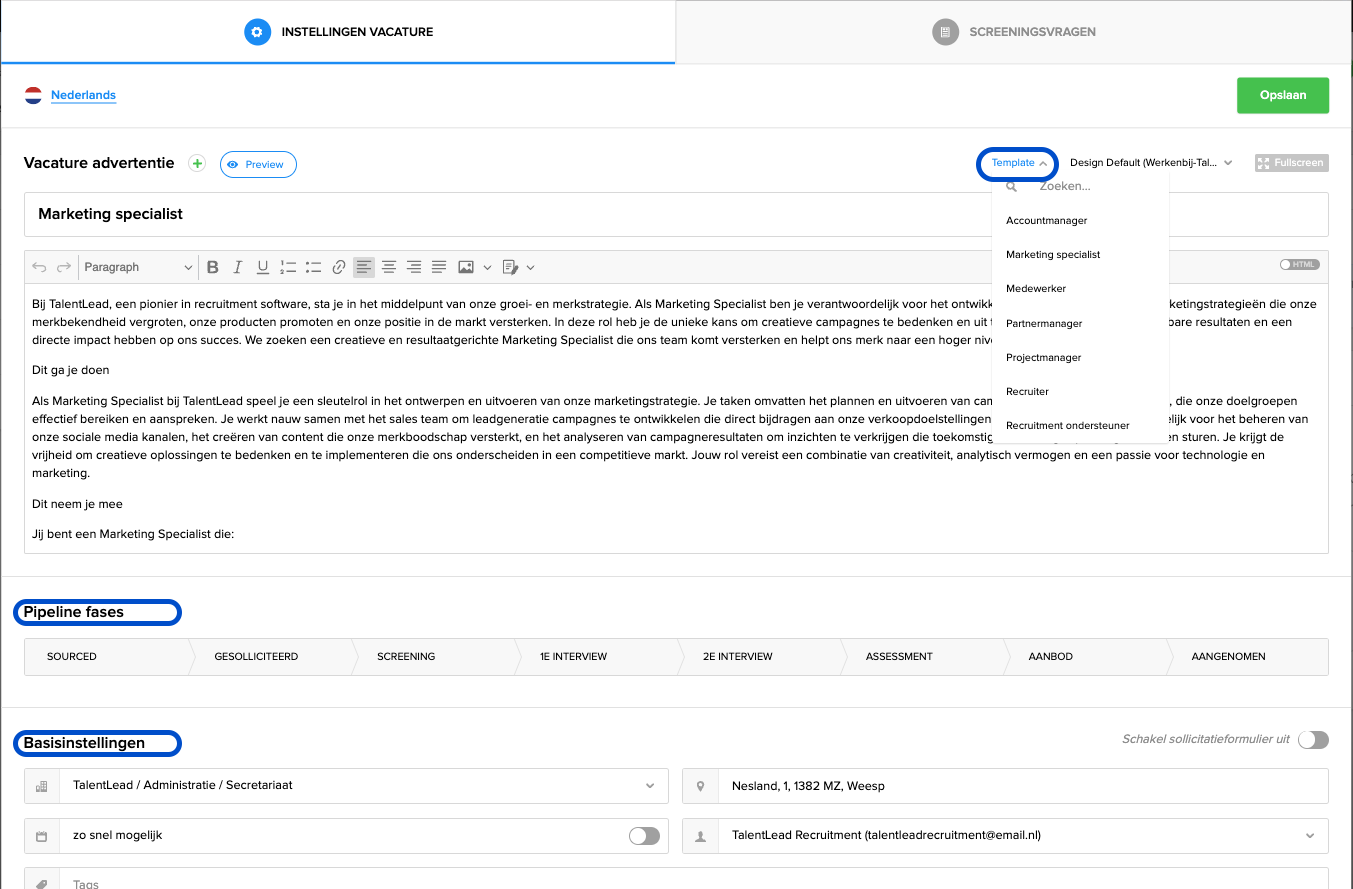The height and width of the screenshot is (889, 1353).
Task: Expand the image insert options arrow
Action: click(488, 267)
